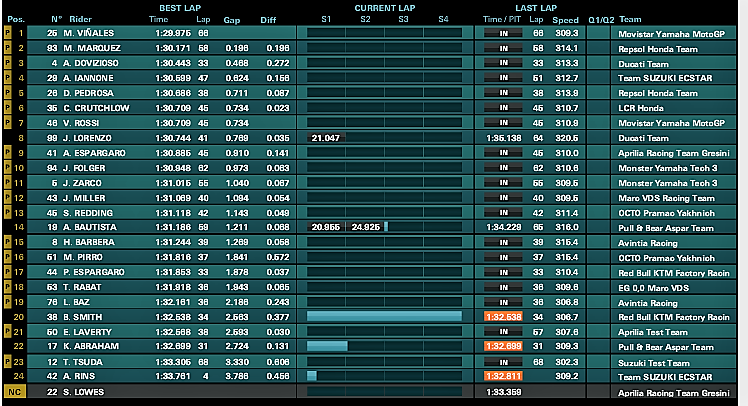Click the pit 'P' badge beside M. Pirro
This screenshot has width=748, height=406.
[8, 257]
